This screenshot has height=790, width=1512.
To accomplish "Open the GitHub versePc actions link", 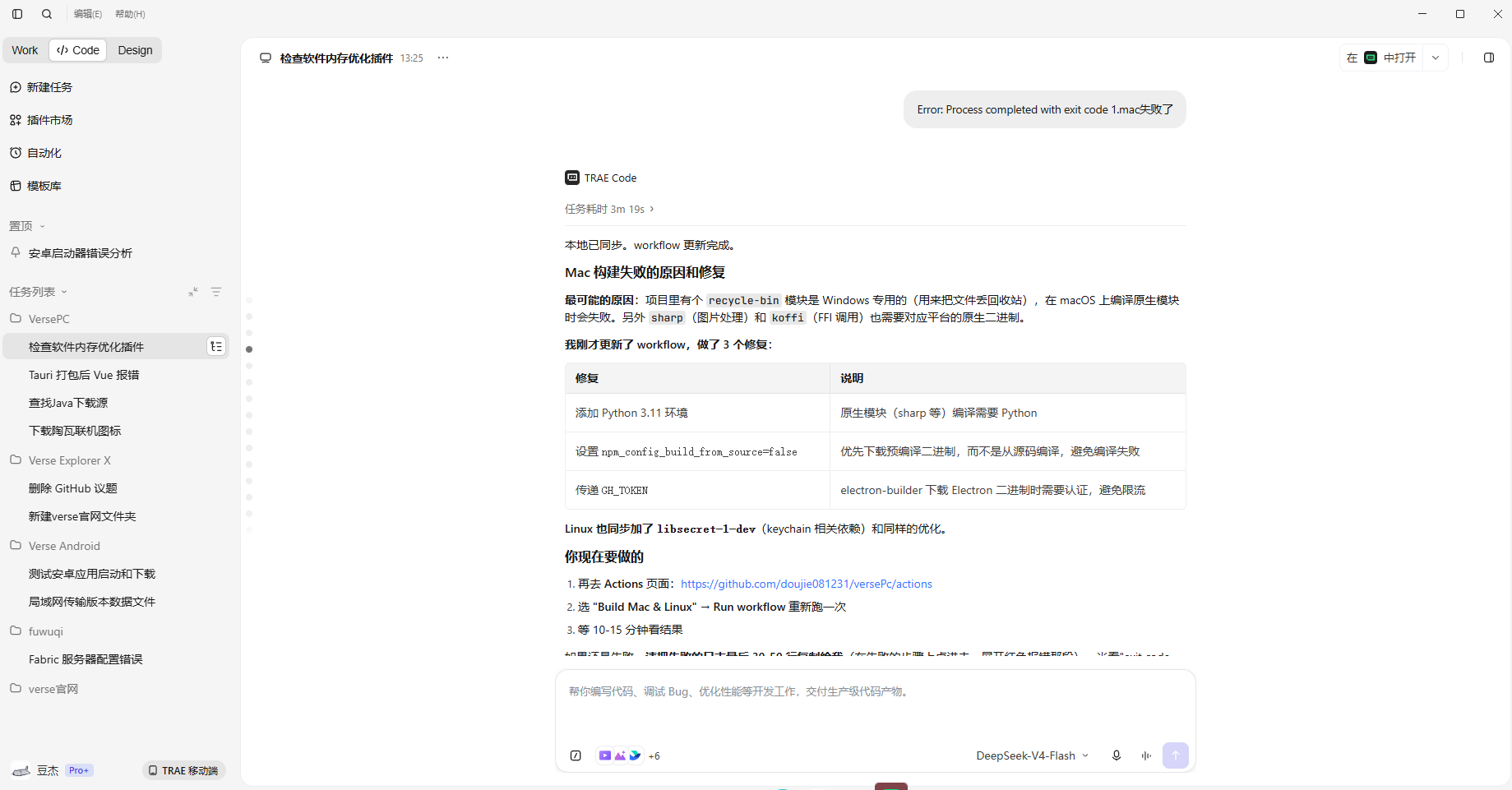I will point(807,584).
